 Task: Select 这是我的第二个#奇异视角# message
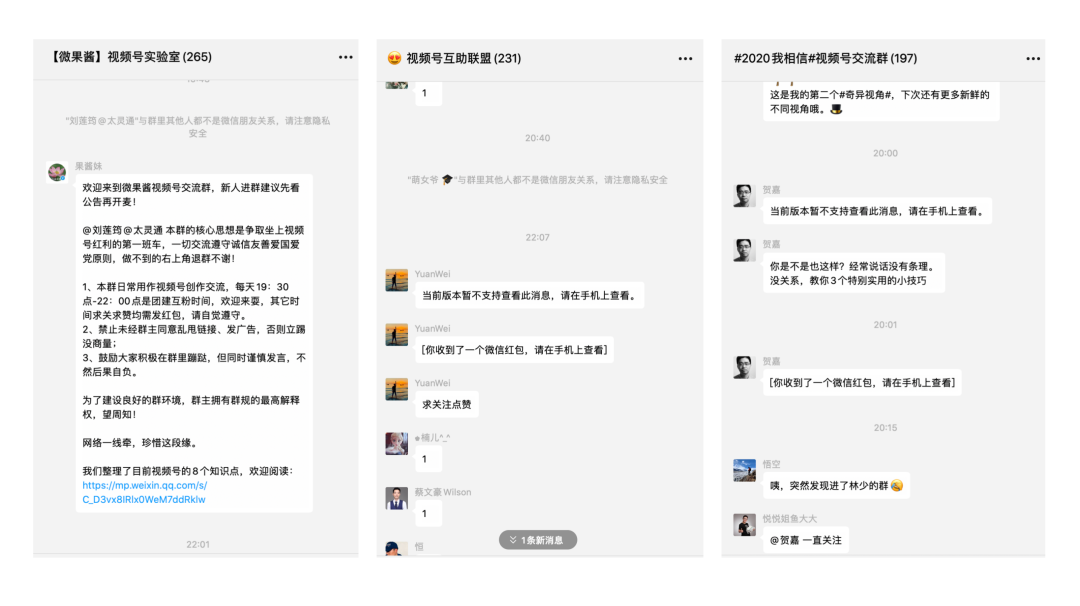point(881,101)
